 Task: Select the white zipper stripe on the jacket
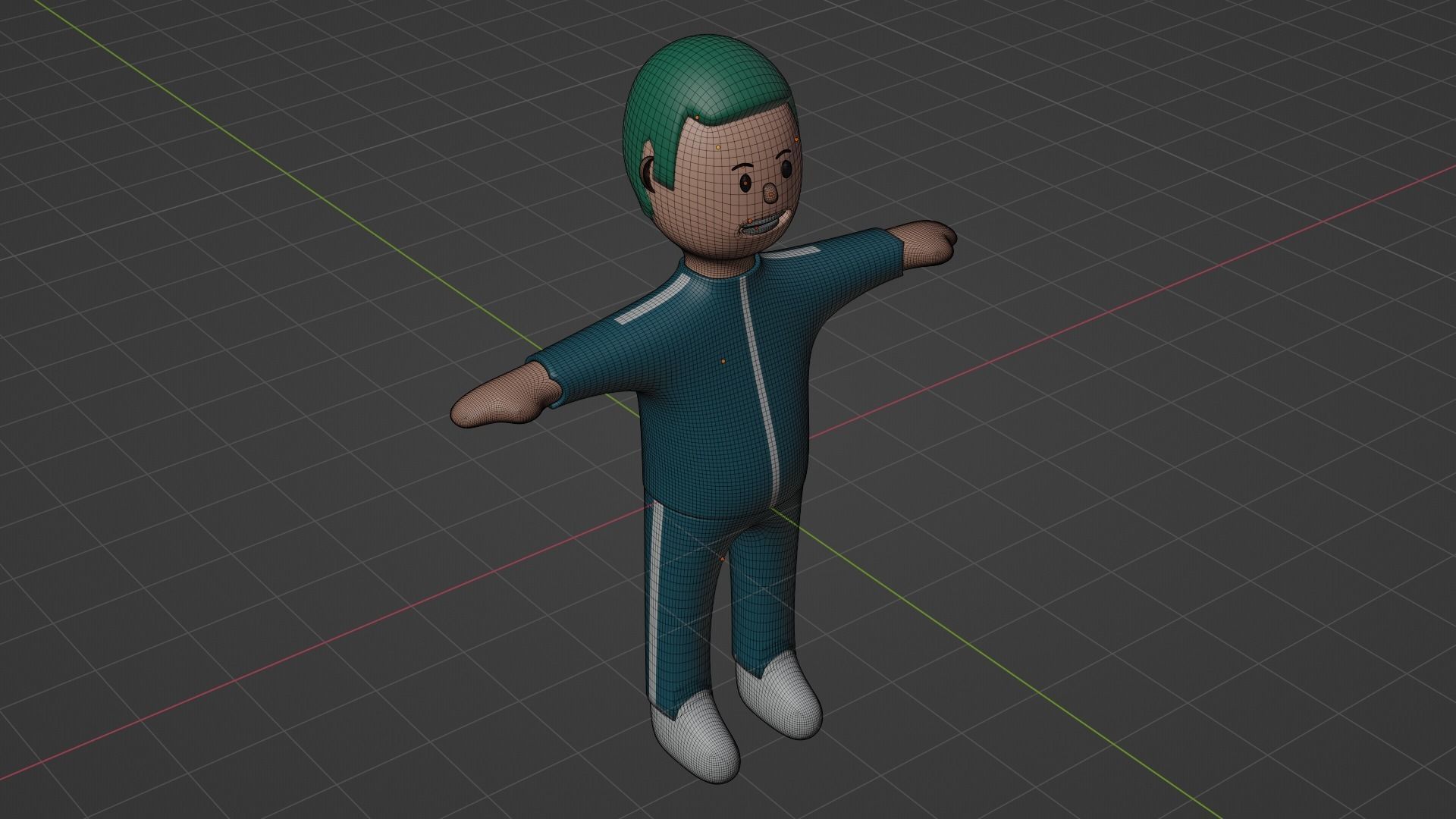point(761,387)
